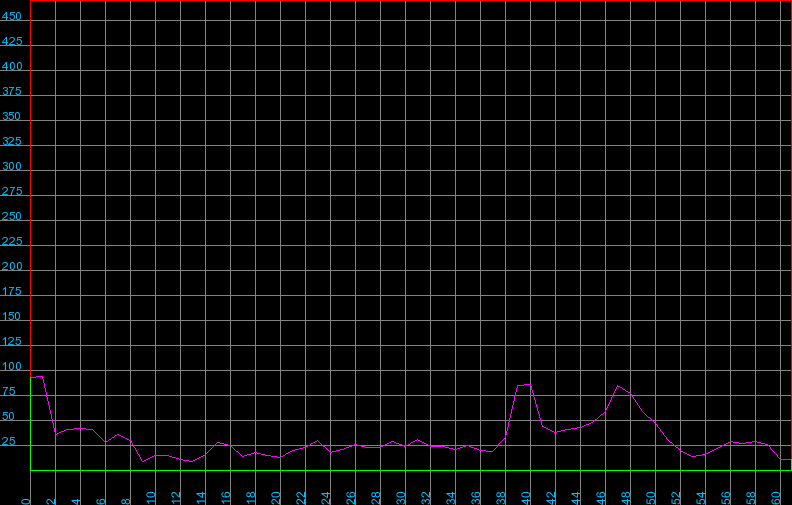Select the 52 X-axis label
792x505 pixels.
click(x=676, y=497)
